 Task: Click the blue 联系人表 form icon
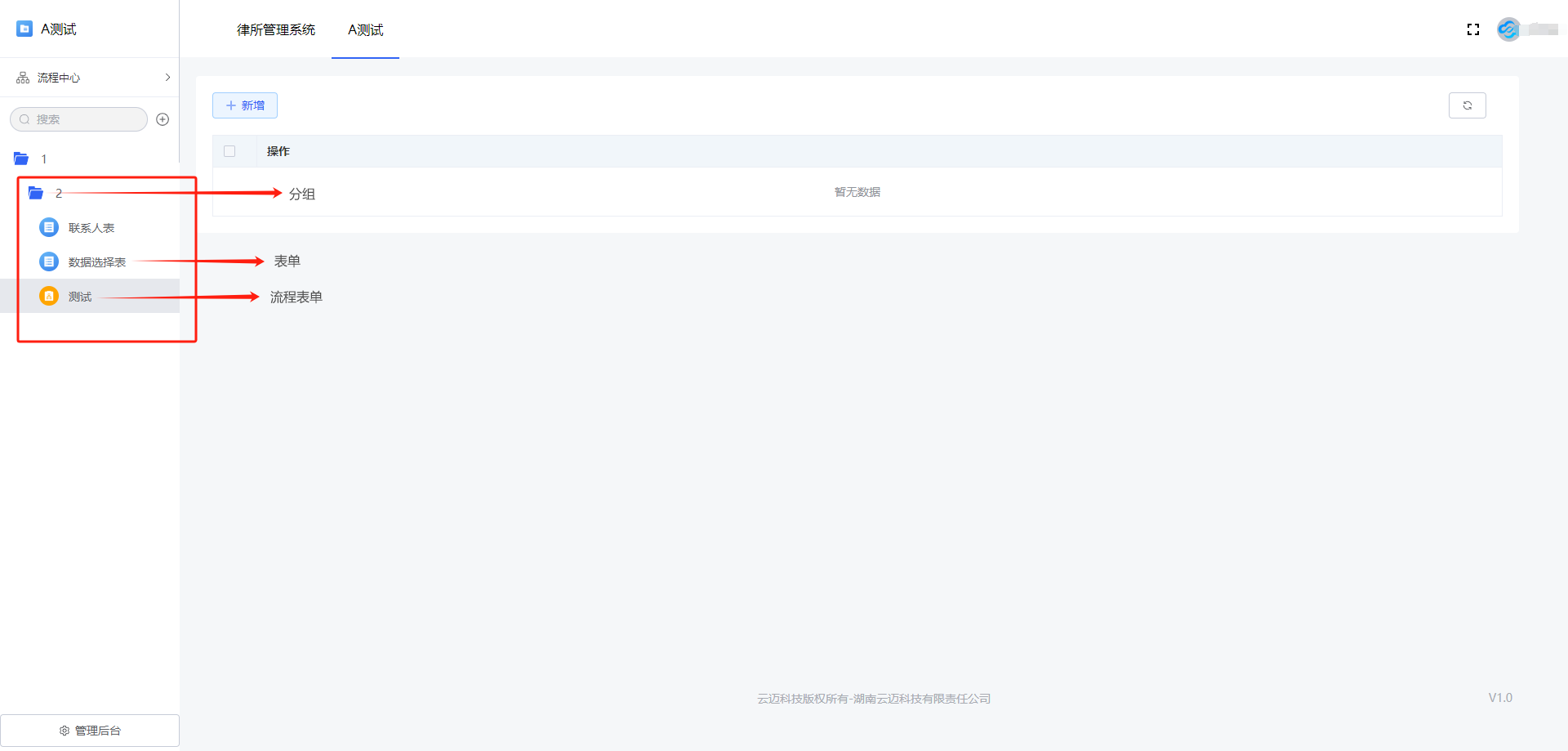[49, 227]
